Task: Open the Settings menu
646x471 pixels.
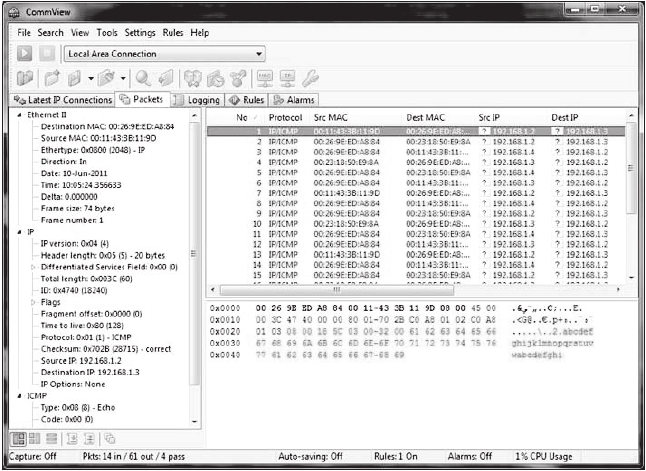Action: click(140, 33)
